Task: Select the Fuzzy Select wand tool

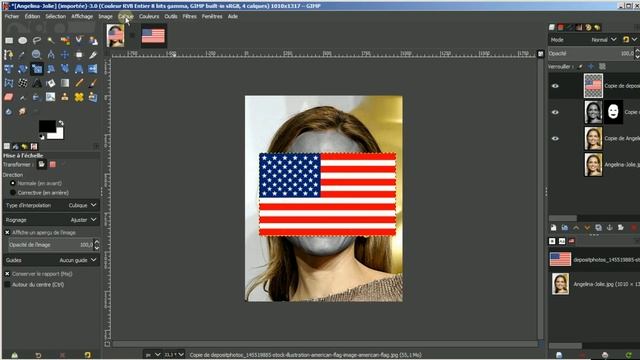Action: click(51, 40)
